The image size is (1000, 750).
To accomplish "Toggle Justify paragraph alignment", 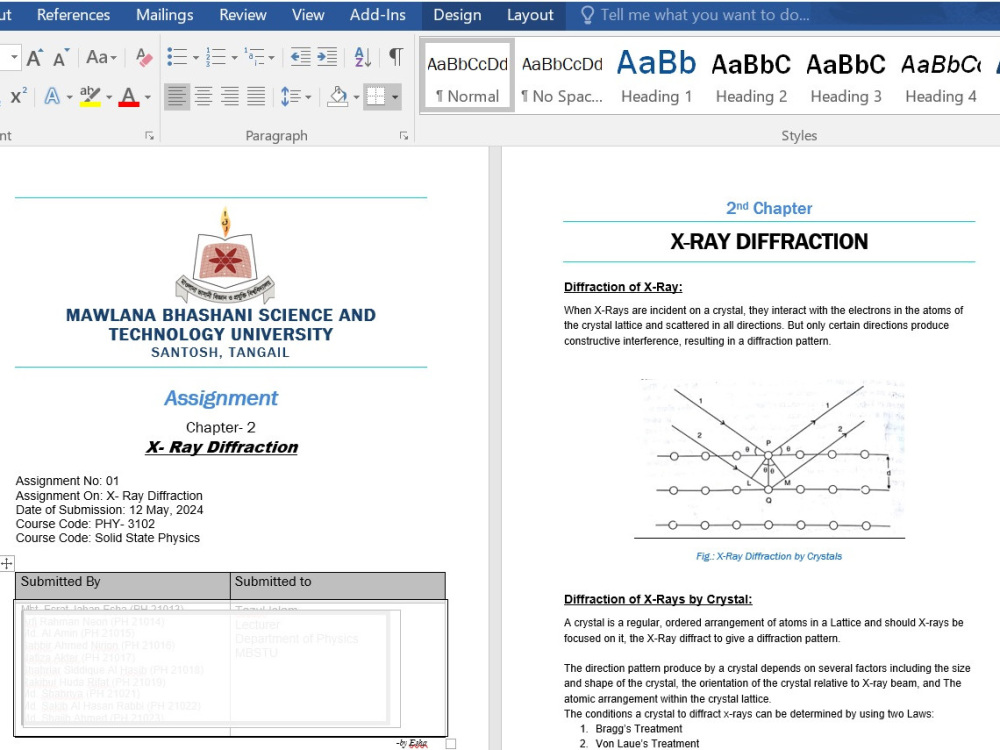I will coord(256,96).
